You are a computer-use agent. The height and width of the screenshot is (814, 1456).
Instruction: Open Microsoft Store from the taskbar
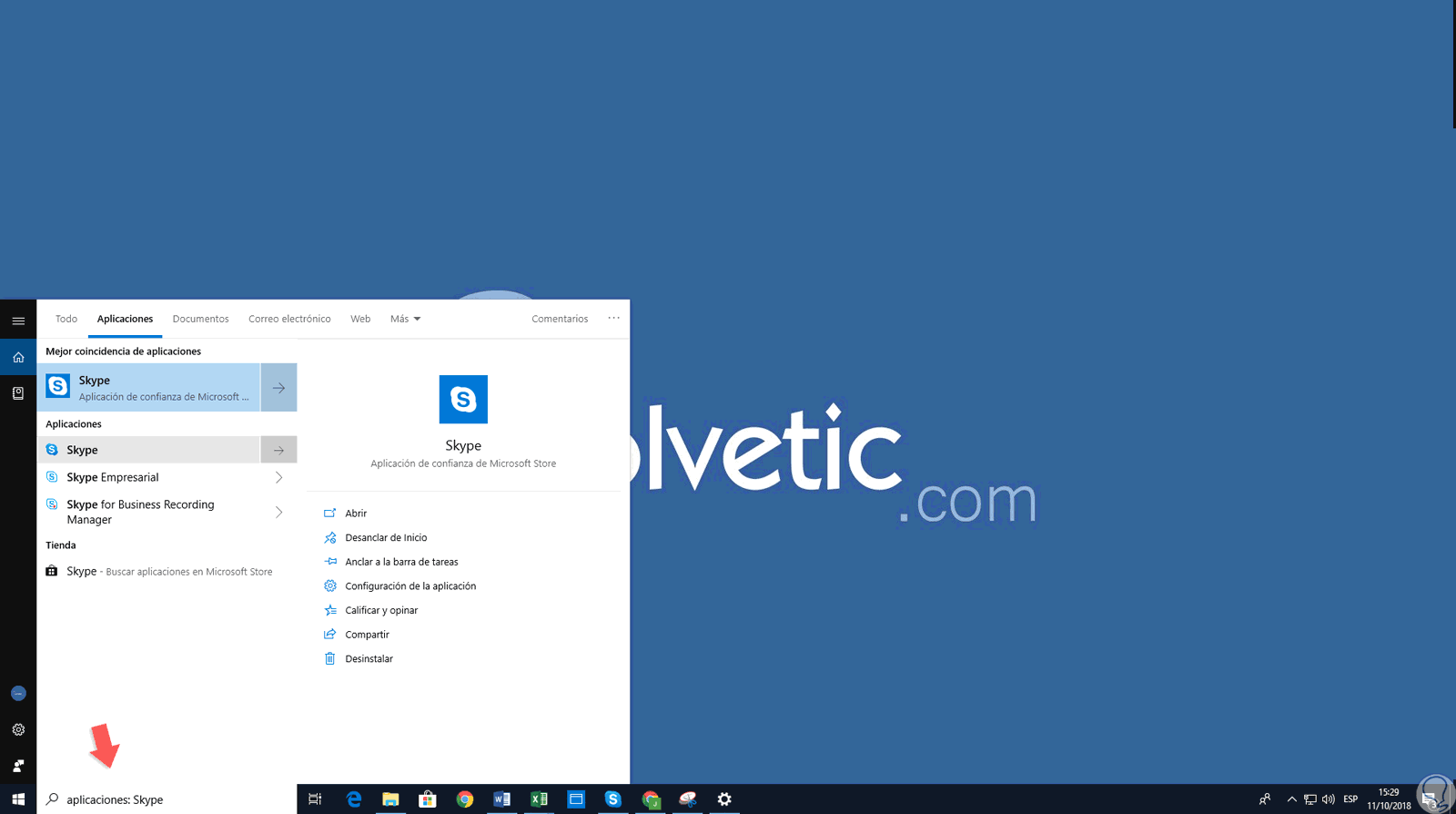[x=428, y=799]
